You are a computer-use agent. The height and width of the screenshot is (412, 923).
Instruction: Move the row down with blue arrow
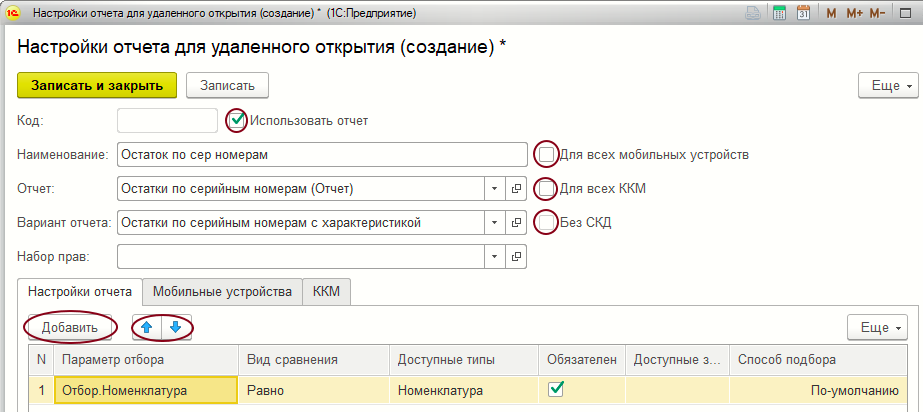point(176,327)
